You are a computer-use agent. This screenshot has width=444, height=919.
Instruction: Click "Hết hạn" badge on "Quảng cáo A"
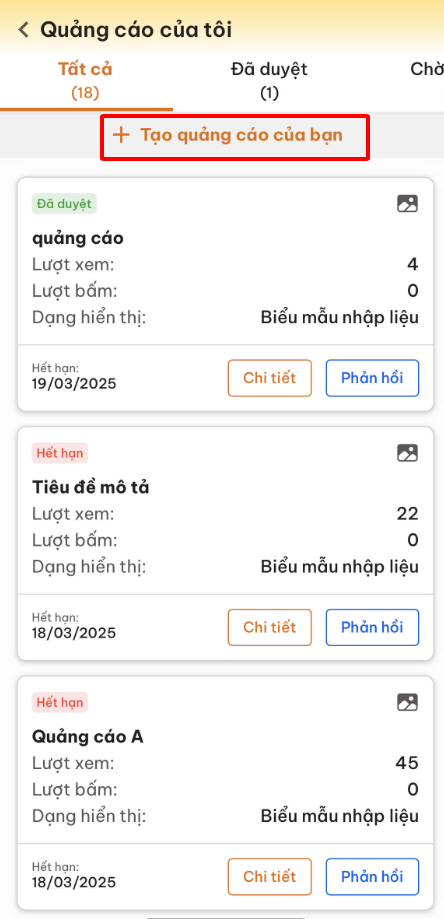pos(60,702)
